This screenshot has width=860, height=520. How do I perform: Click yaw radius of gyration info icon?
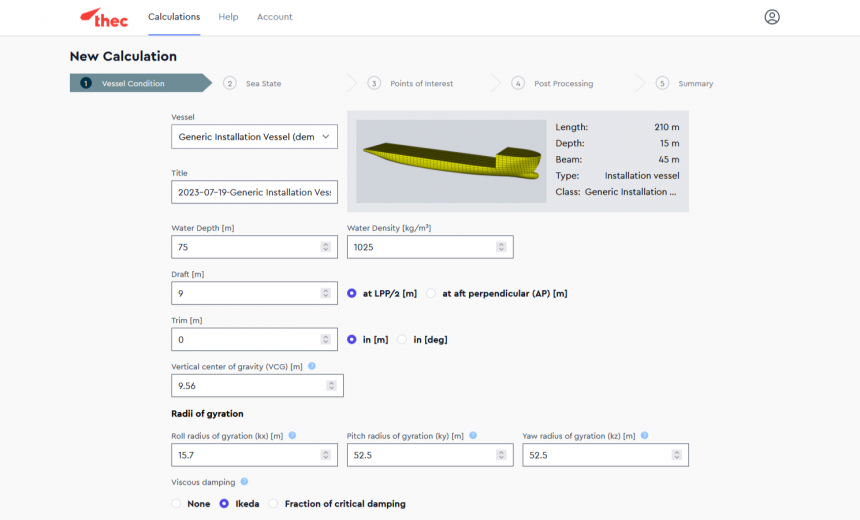pos(644,435)
